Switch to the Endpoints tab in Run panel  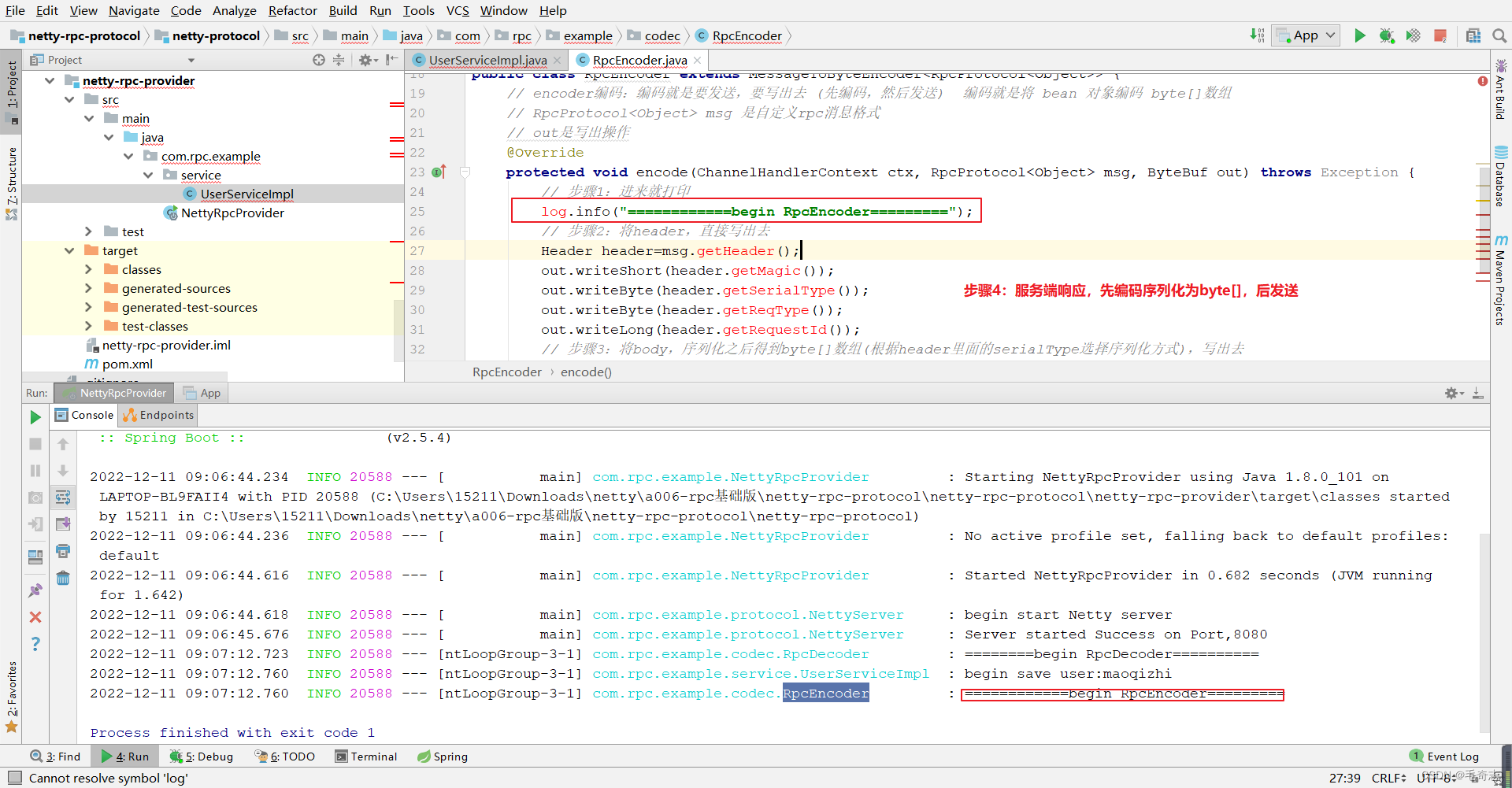pos(158,415)
